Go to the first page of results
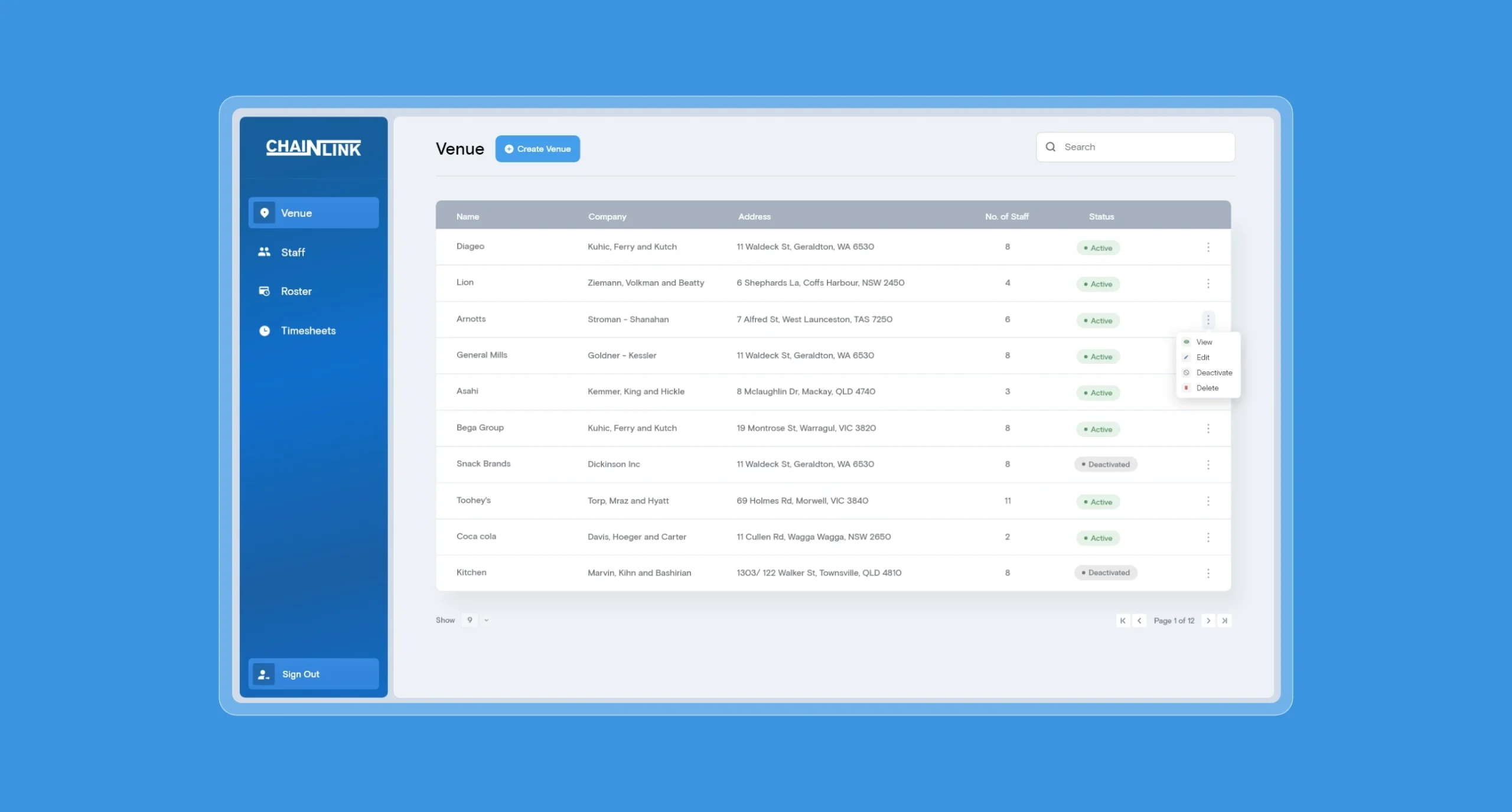The width and height of the screenshot is (1512, 812). click(x=1122, y=621)
